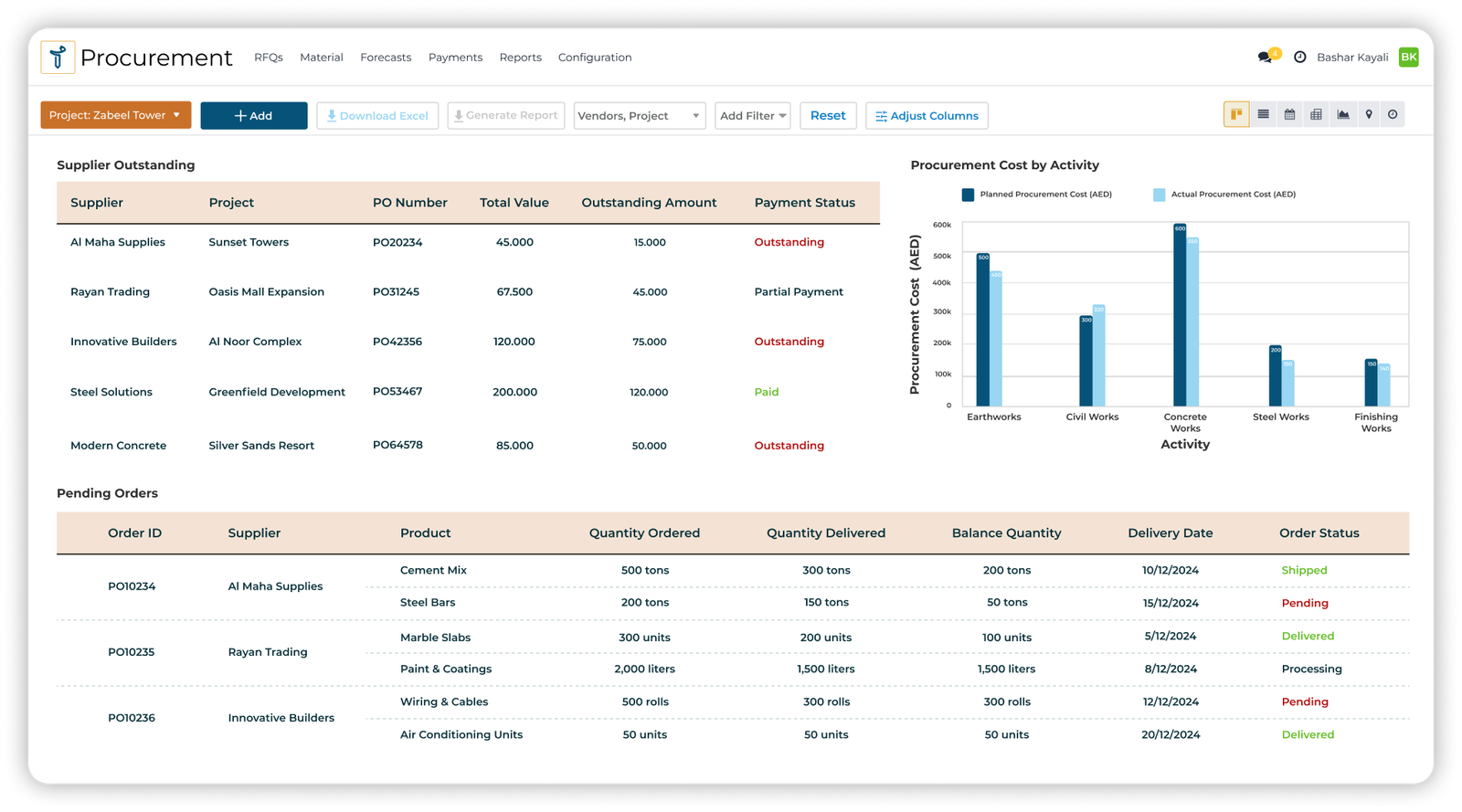Expand the Add Filter dropdown
This screenshot has height=812, width=1462.
coord(752,116)
